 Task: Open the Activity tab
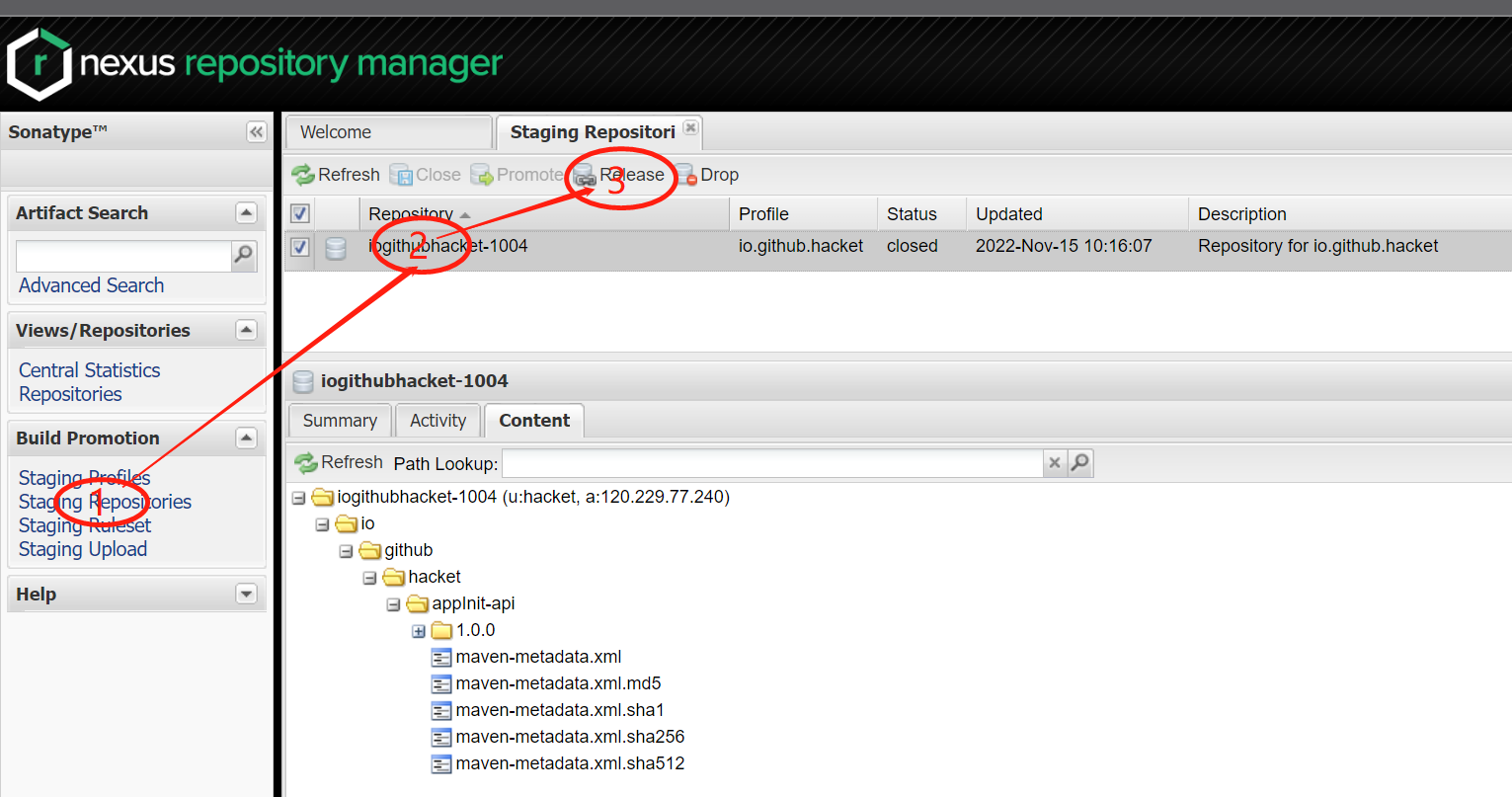click(438, 421)
